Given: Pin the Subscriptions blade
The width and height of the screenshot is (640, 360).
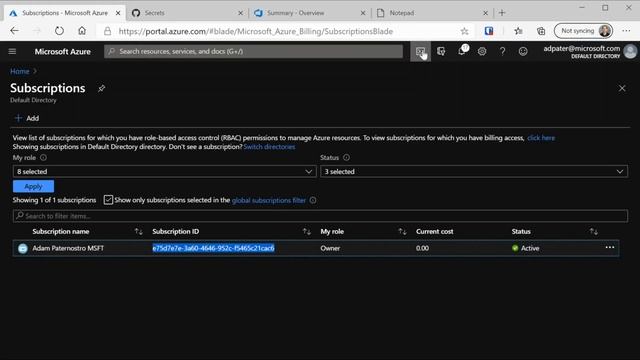Looking at the screenshot, I should (101, 88).
